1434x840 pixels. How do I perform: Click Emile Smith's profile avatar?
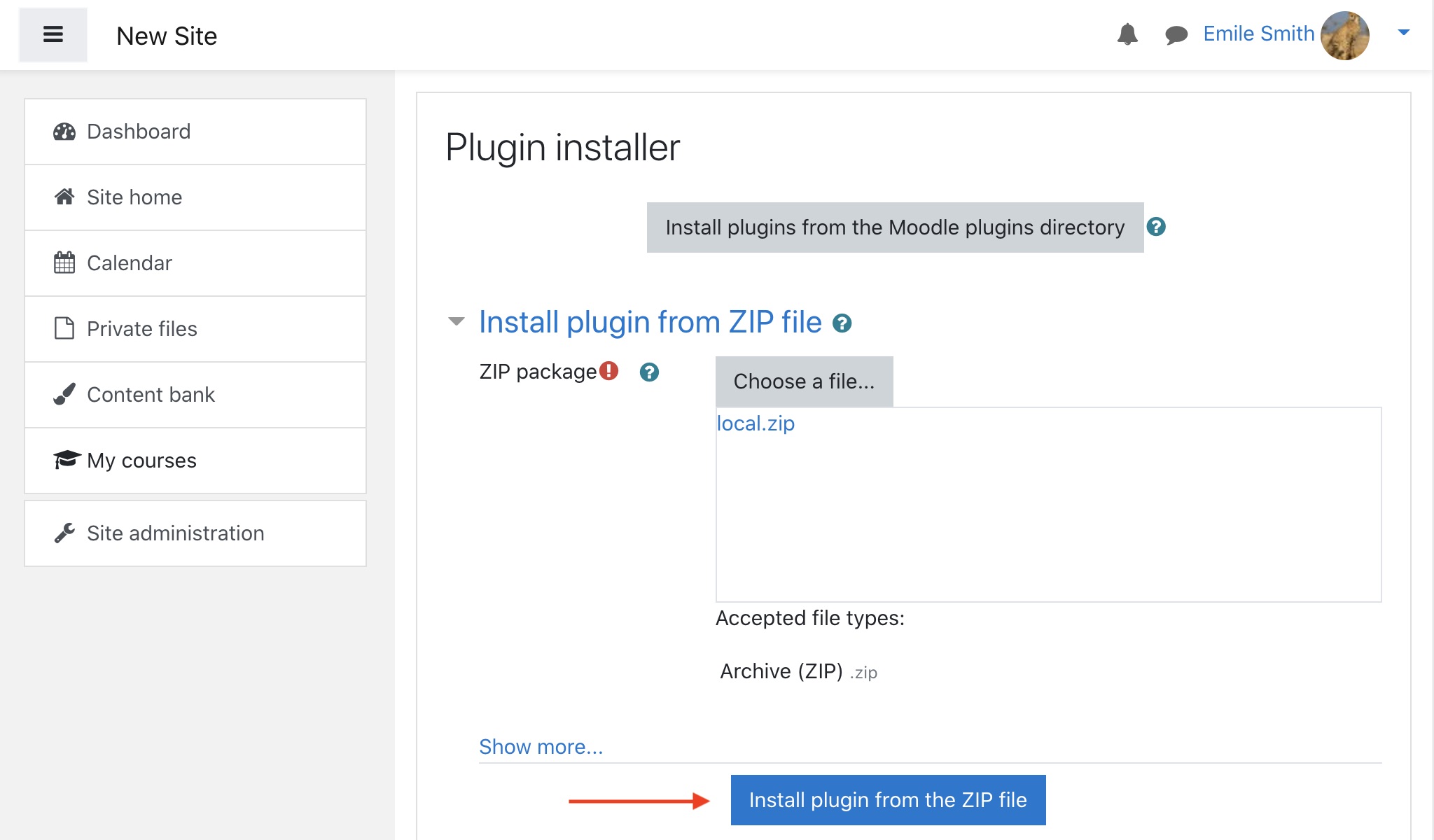coord(1344,35)
